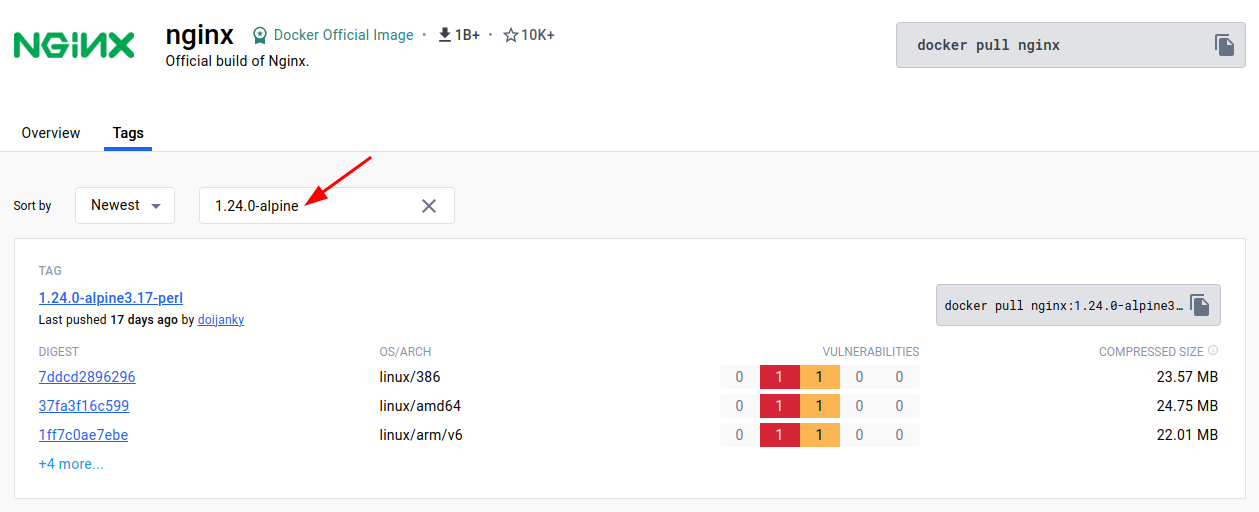This screenshot has height=512, width=1259.
Task: Click the nginx repository title
Action: 200,35
